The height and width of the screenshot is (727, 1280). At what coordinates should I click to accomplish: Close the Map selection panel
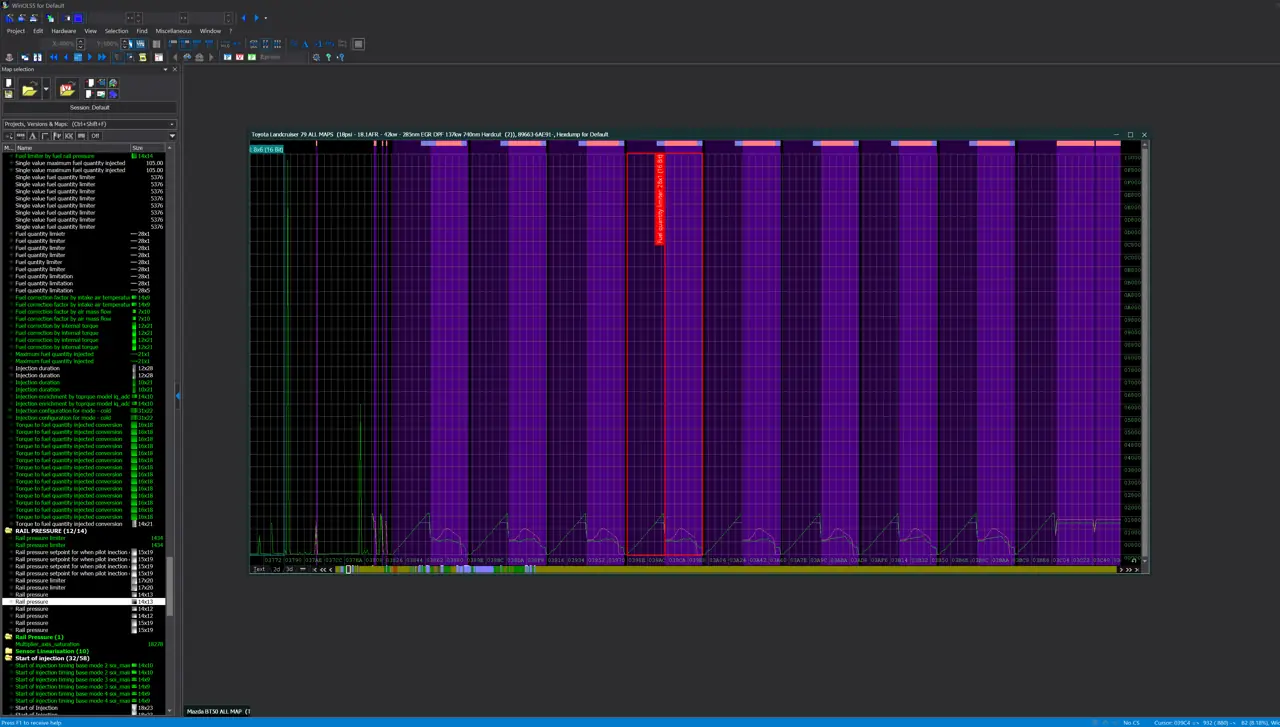click(175, 69)
